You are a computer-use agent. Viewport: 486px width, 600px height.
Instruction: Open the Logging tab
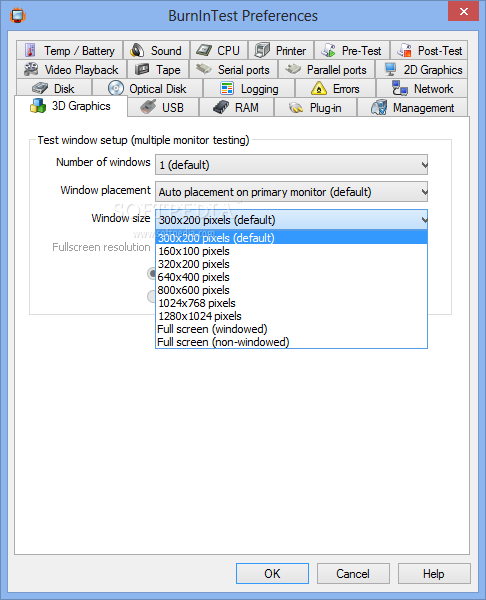249,88
